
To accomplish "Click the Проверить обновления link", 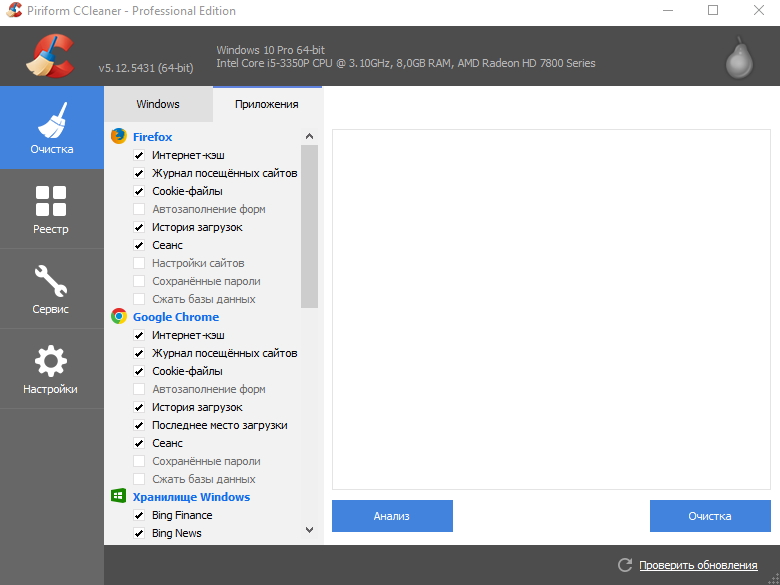I will [698, 565].
